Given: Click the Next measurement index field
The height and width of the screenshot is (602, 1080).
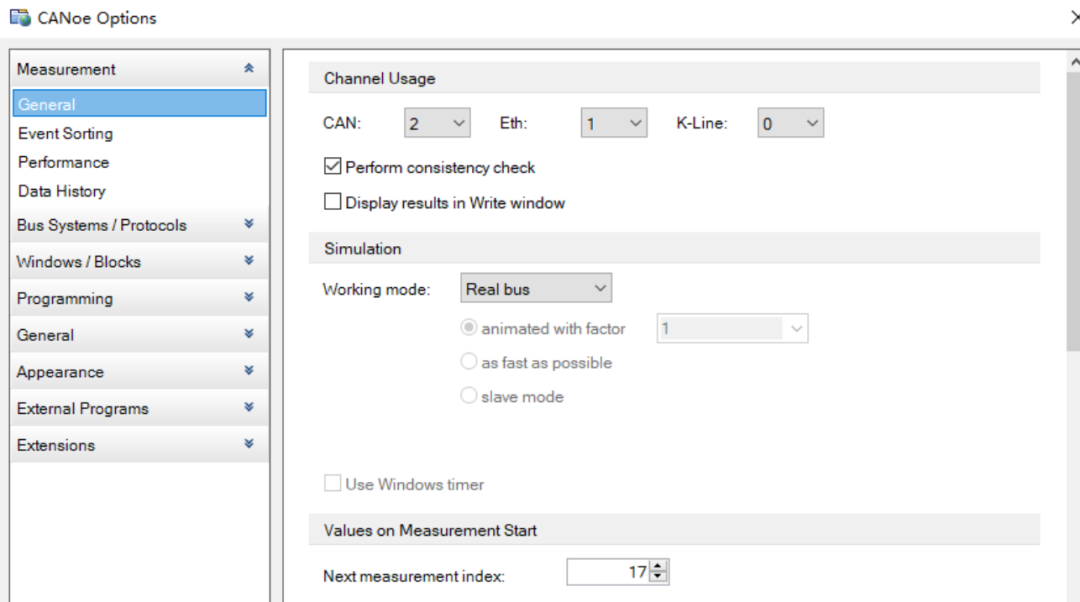Looking at the screenshot, I should (x=608, y=572).
